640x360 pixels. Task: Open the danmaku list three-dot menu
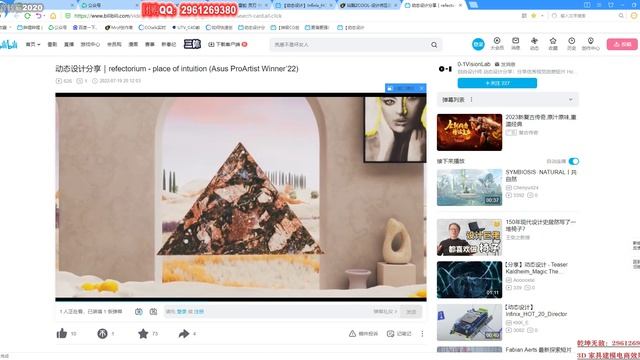(x=471, y=100)
